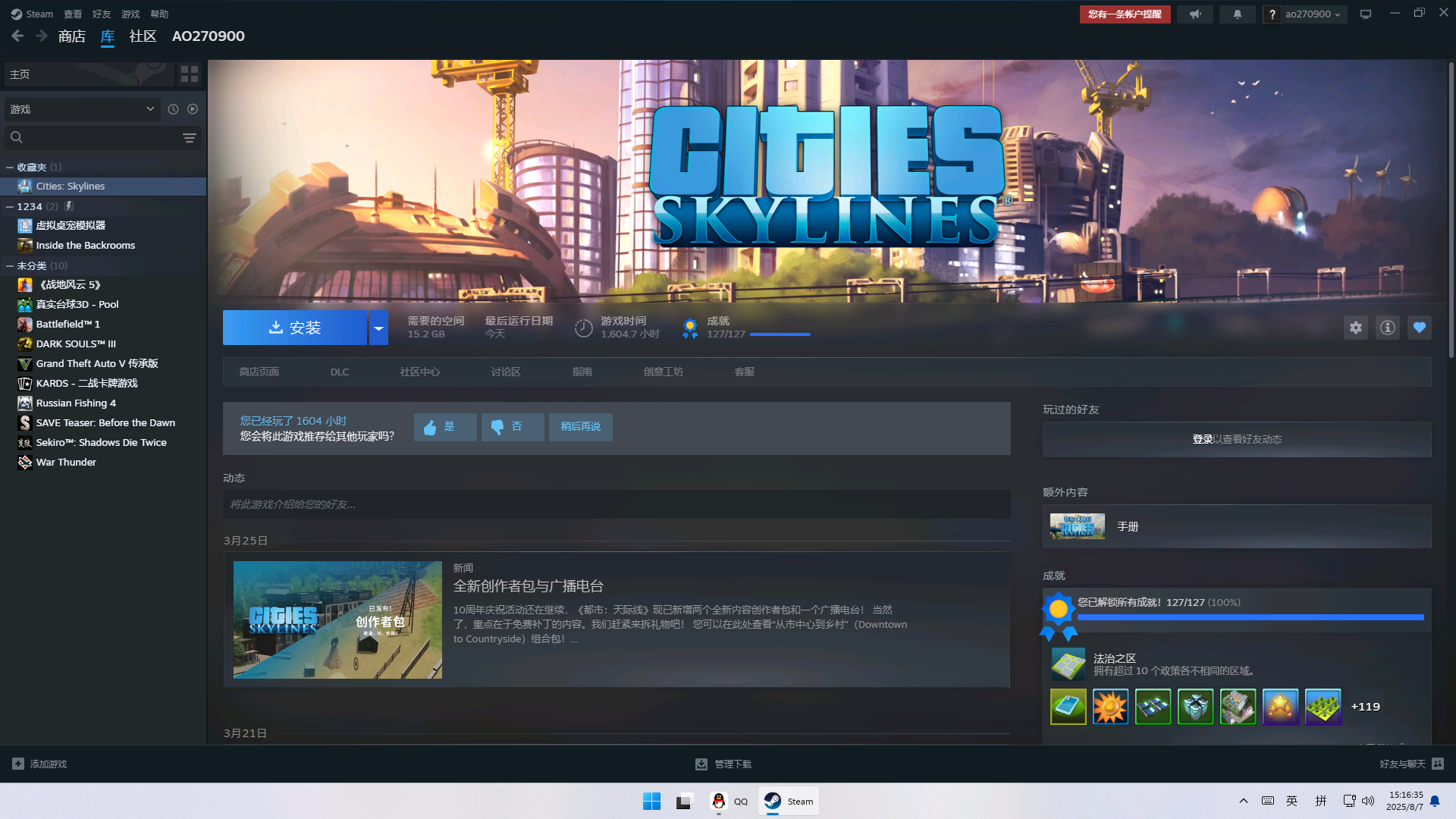Open the DLC tab
The image size is (1456, 819).
point(340,372)
